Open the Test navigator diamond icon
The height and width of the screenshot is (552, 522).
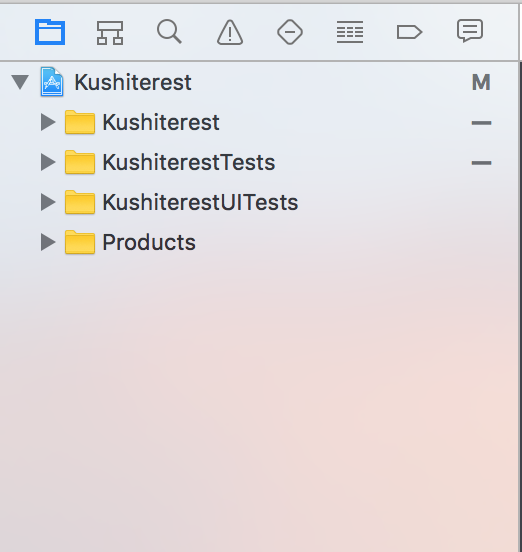click(290, 32)
